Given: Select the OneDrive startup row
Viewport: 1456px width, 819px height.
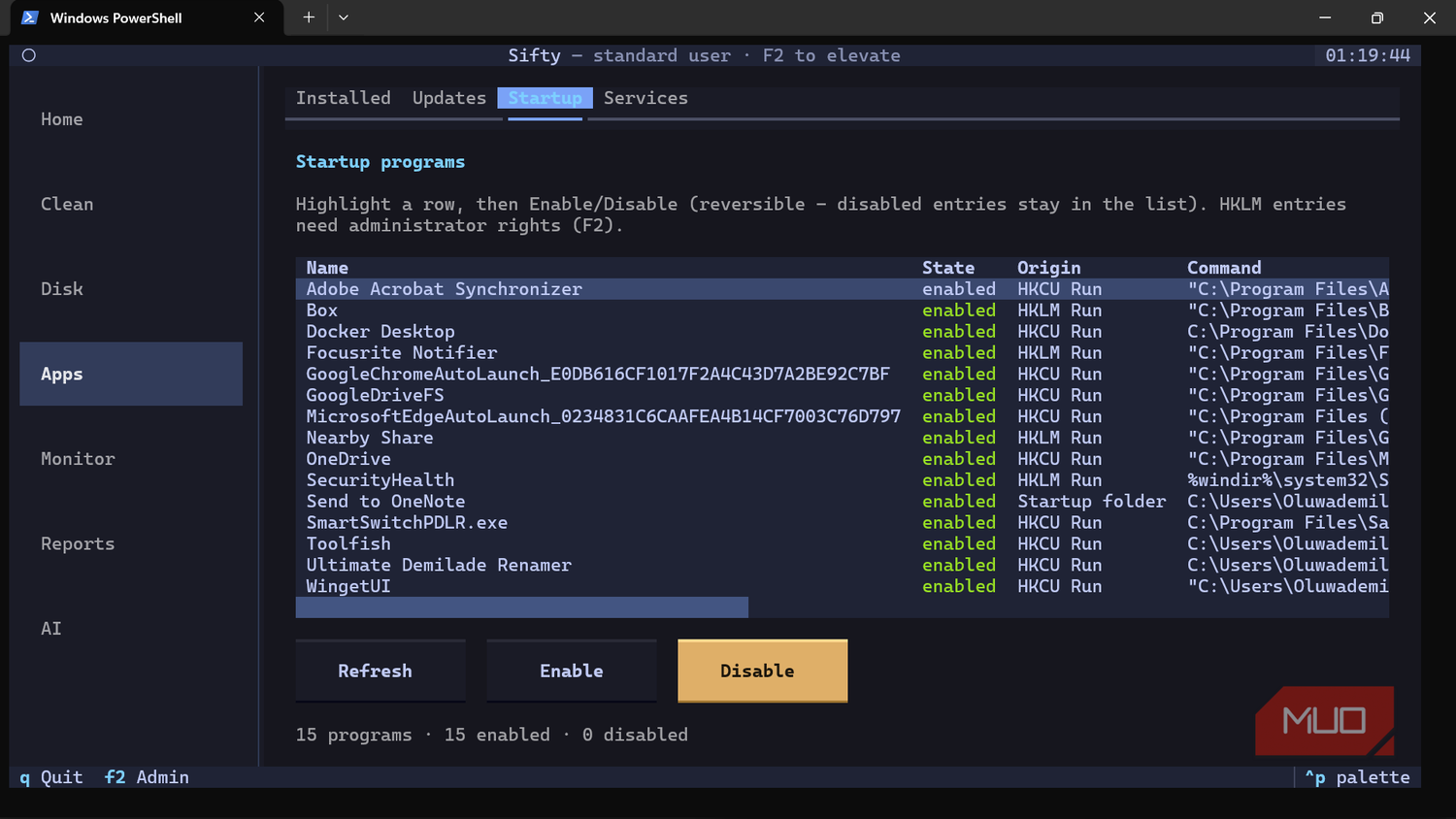Looking at the screenshot, I should [843, 459].
